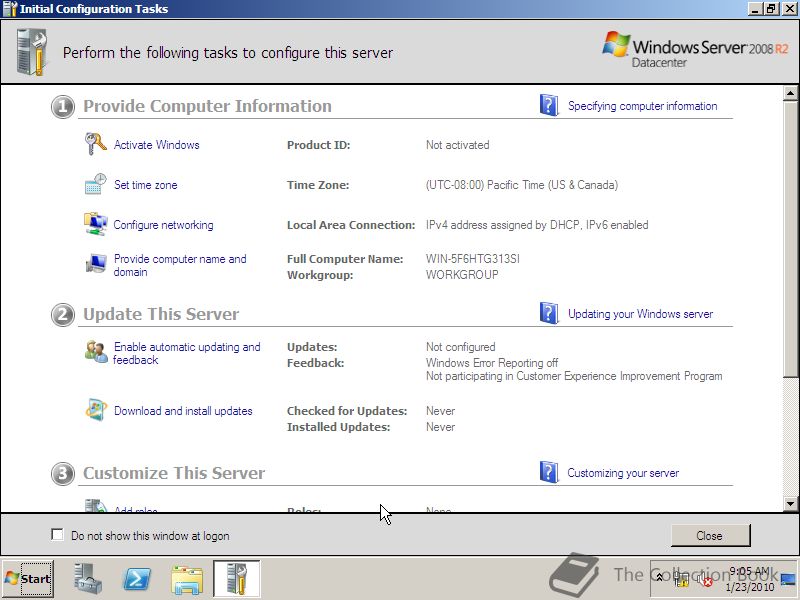Click 'Not participating in Customer Experience Improvement Program'
Image resolution: width=800 pixels, height=600 pixels.
(574, 376)
